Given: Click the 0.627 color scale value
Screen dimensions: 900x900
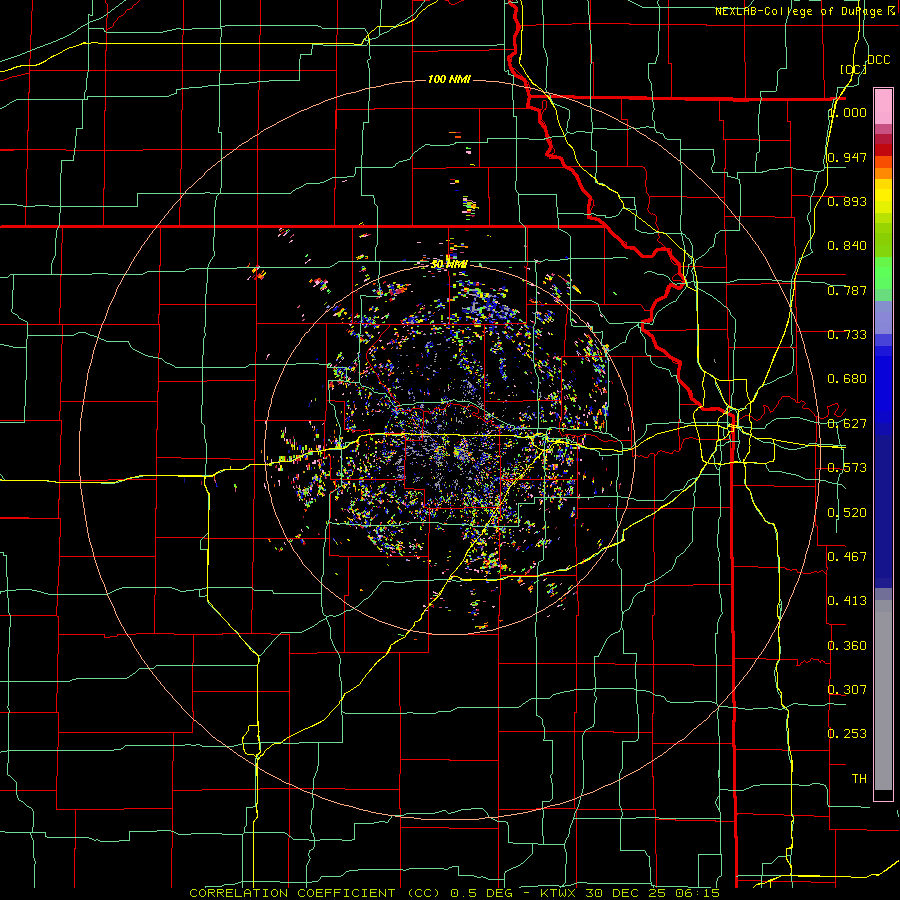Looking at the screenshot, I should point(847,424).
